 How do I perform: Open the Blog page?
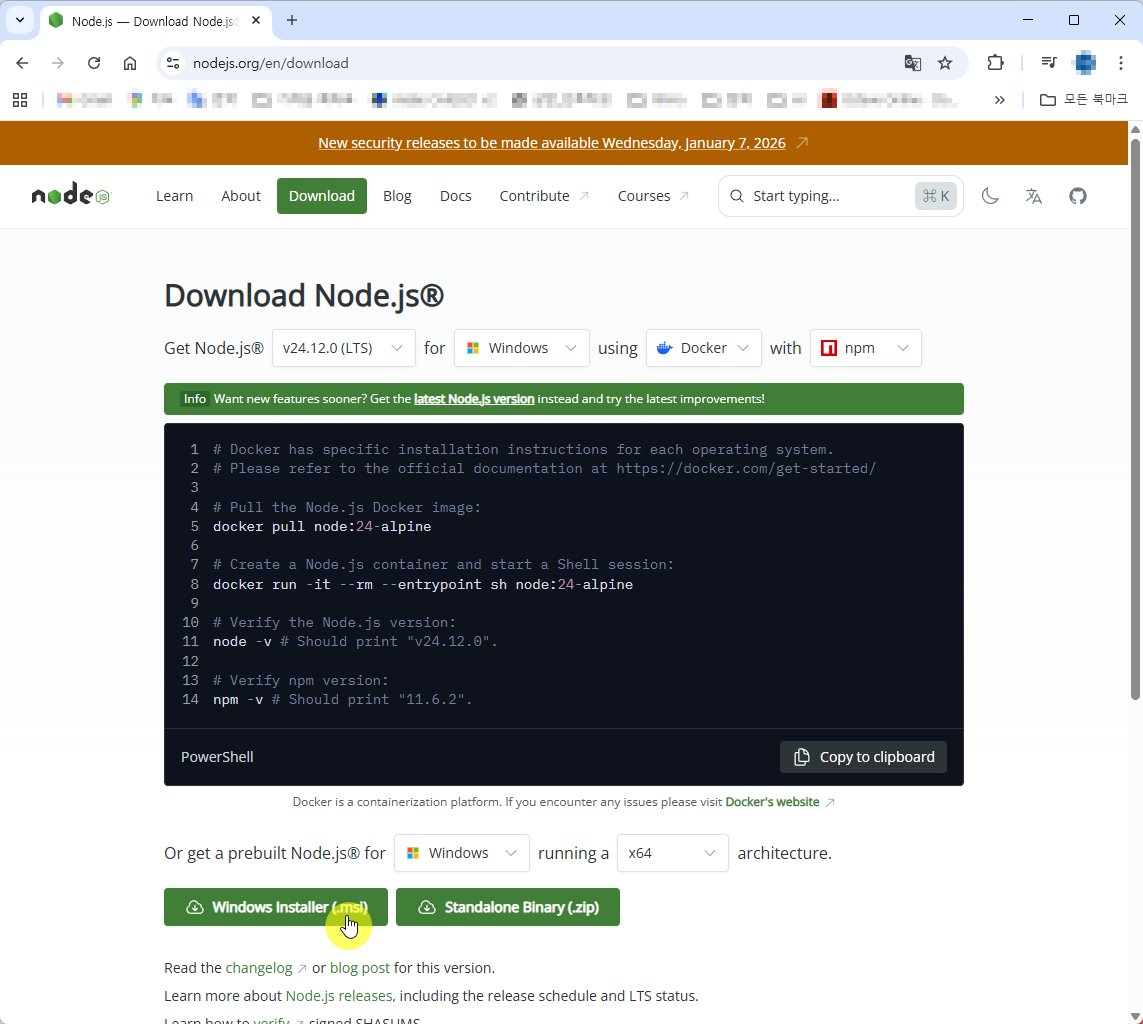click(397, 196)
